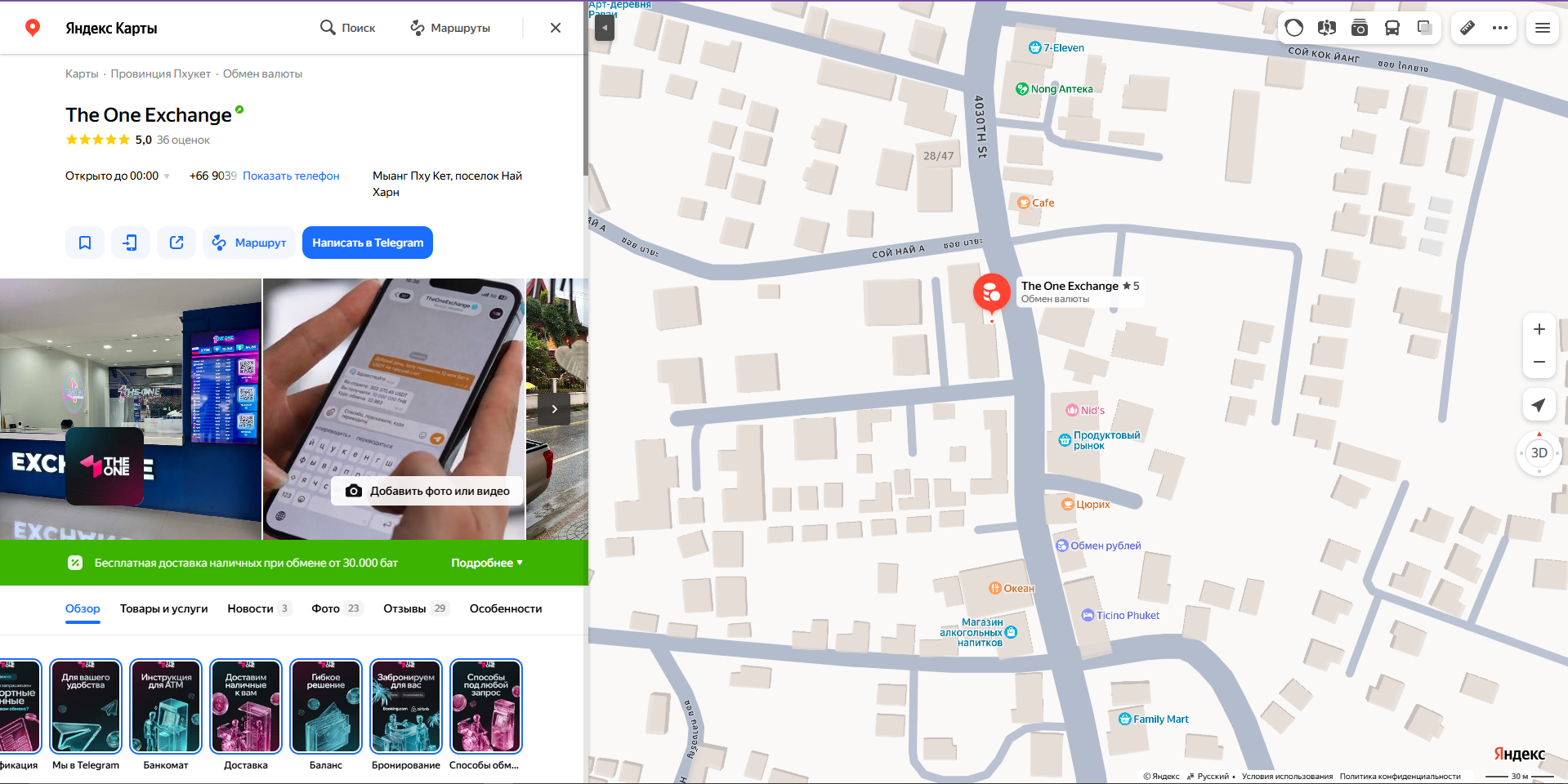Open the Бронирование story
1568x784 pixels.
coord(406,715)
